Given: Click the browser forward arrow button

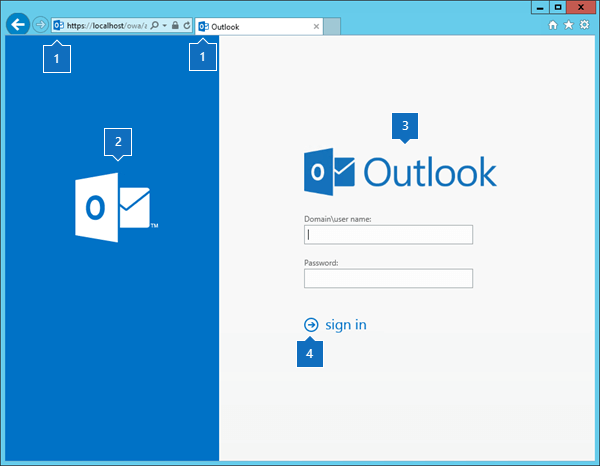Looking at the screenshot, I should click(40, 25).
